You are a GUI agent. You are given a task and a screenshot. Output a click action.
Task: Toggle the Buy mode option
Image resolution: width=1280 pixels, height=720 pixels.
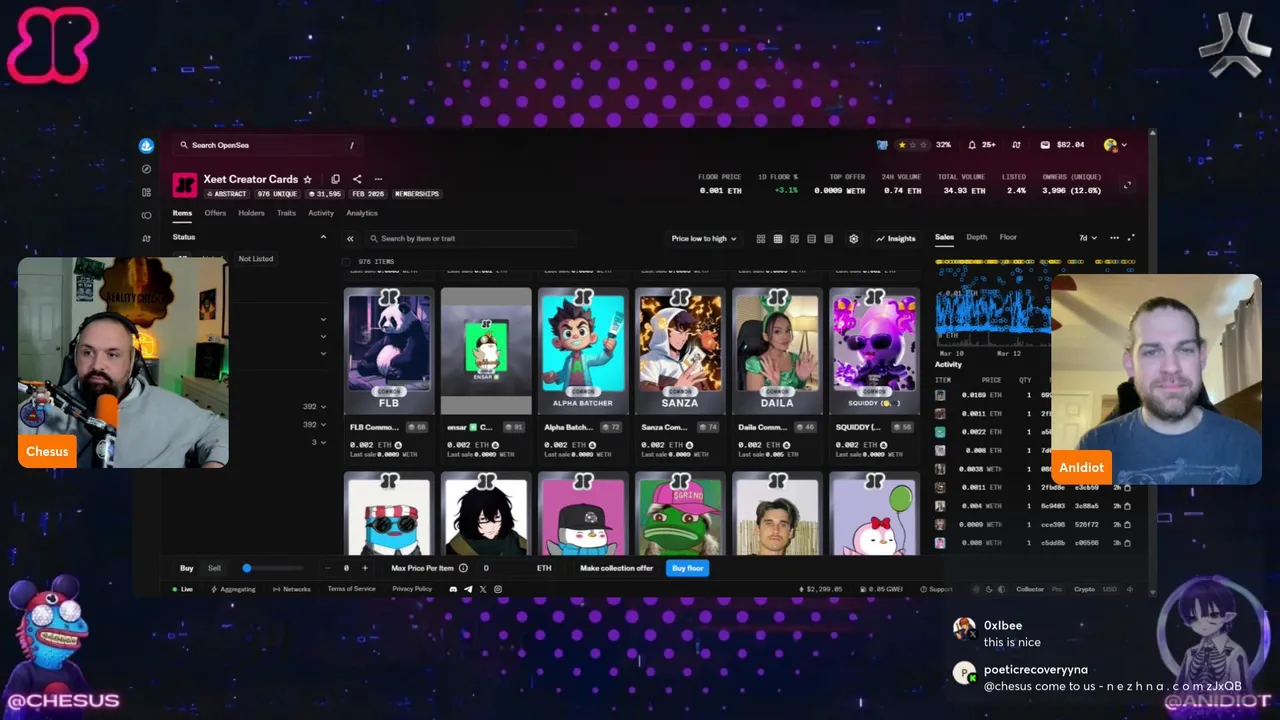pyautogui.click(x=187, y=568)
